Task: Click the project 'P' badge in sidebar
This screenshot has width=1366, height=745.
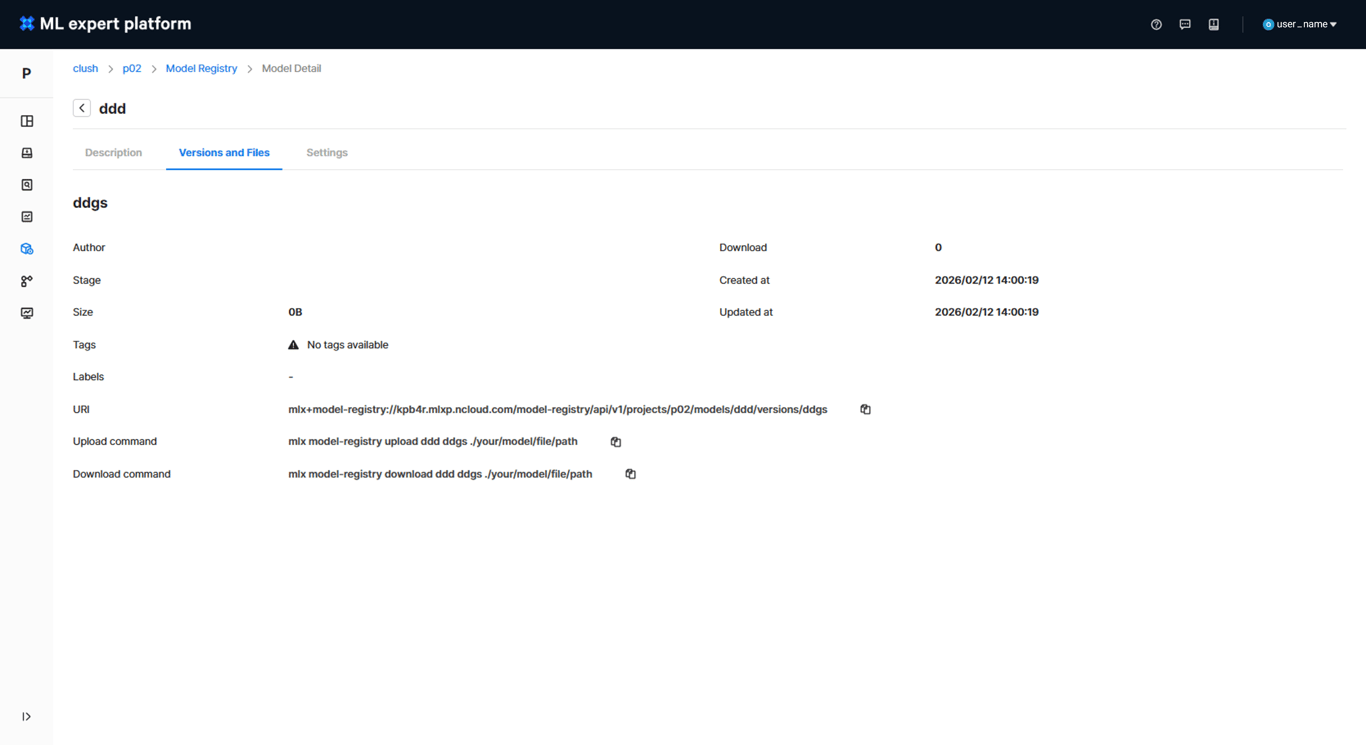Action: pyautogui.click(x=27, y=73)
